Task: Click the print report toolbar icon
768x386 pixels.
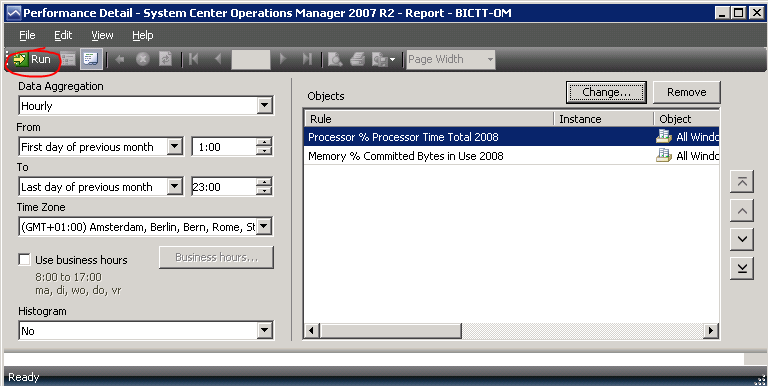Action: point(358,60)
